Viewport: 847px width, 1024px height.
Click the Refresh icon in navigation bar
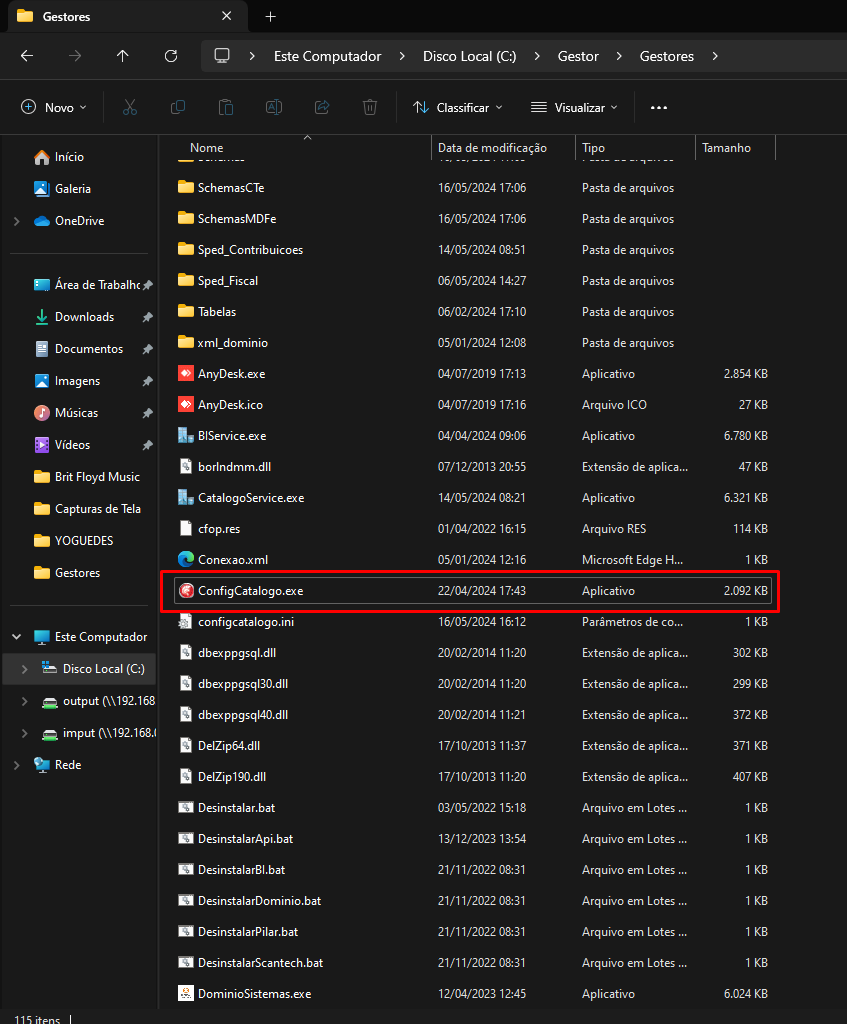pos(171,56)
